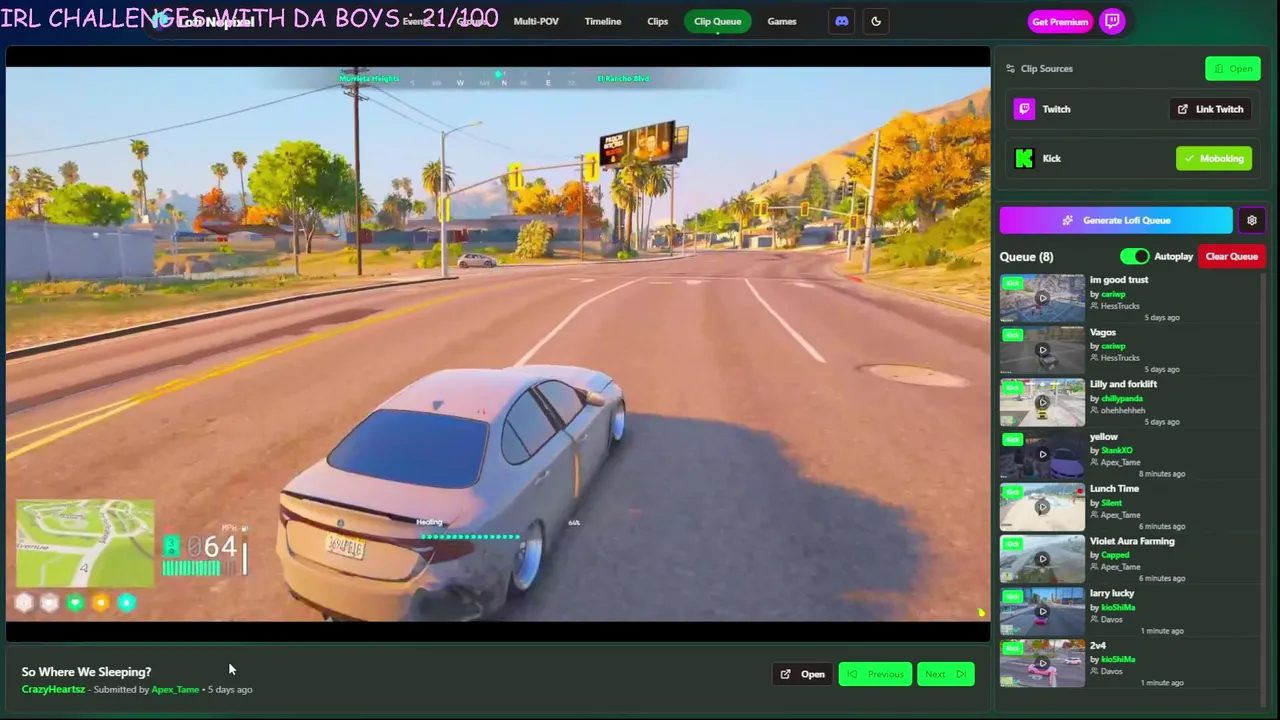Image resolution: width=1280 pixels, height=720 pixels.
Task: Select the Clip Queue tab
Action: (718, 21)
